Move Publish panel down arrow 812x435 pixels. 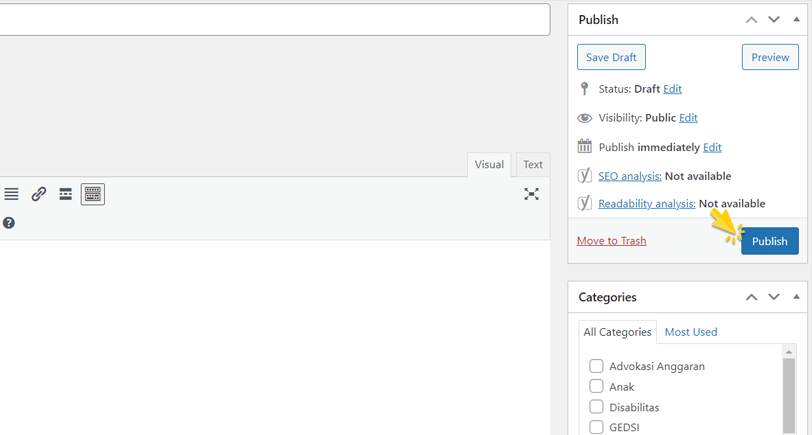pos(774,20)
